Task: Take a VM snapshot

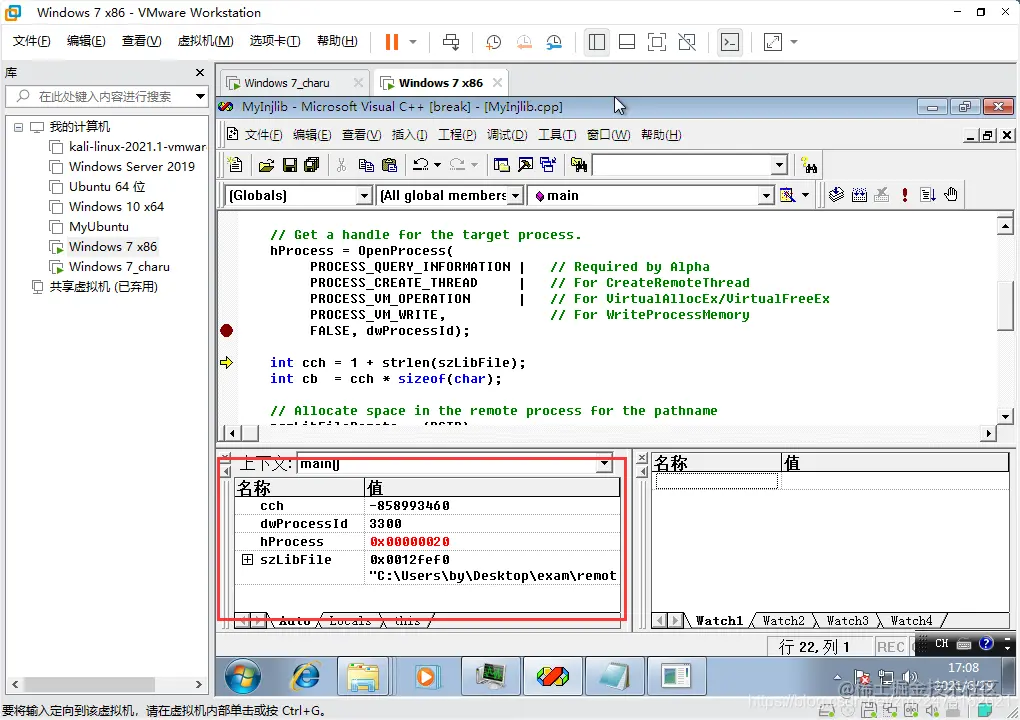Action: (x=493, y=42)
